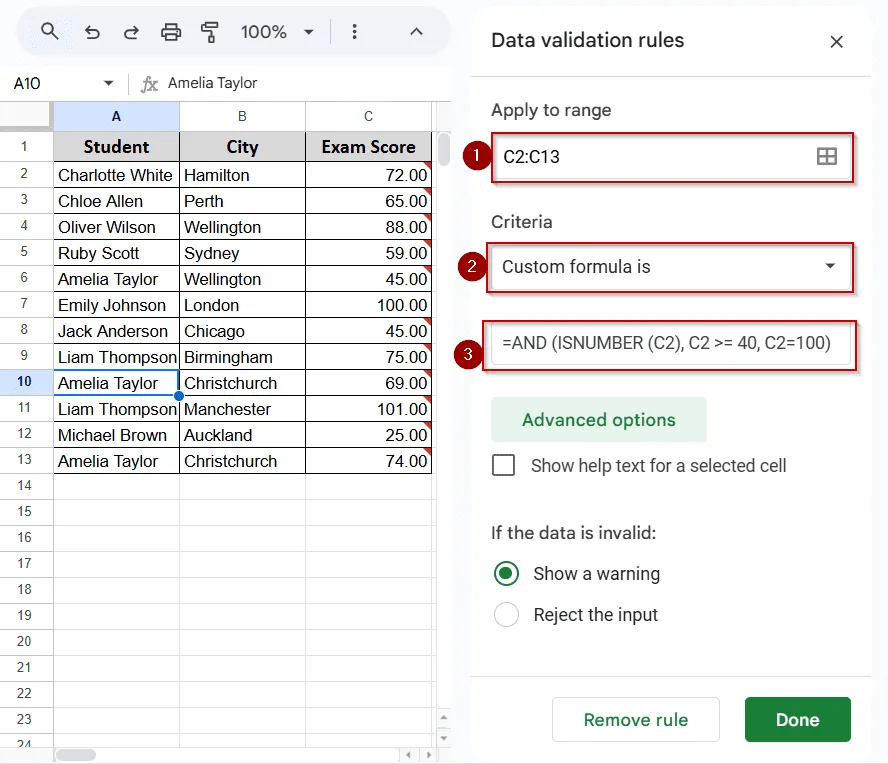Viewport: 888px width, 764px height.
Task: Click the Auckland city cell
Action: (x=242, y=436)
